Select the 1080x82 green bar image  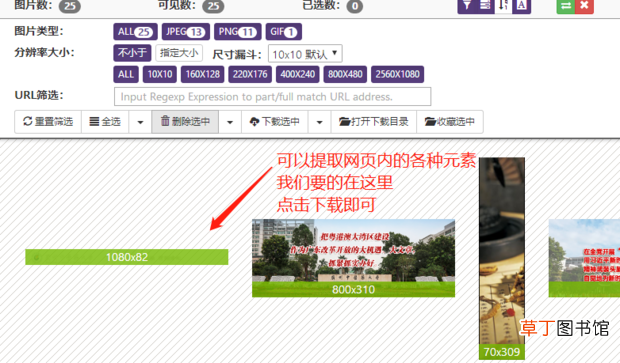(127, 257)
